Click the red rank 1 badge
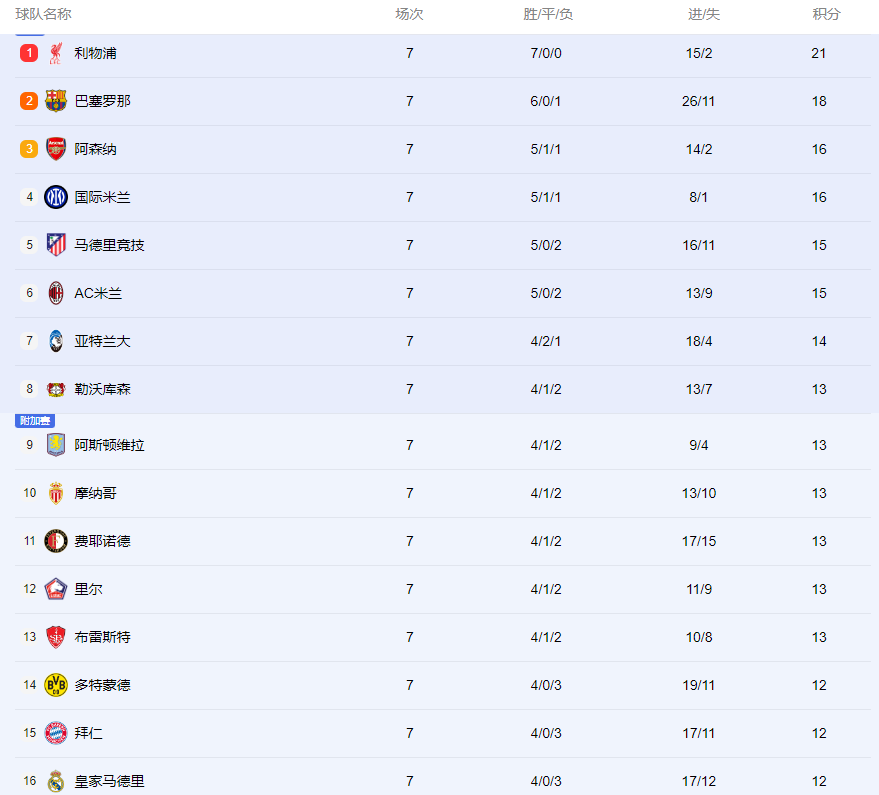 pyautogui.click(x=29, y=53)
